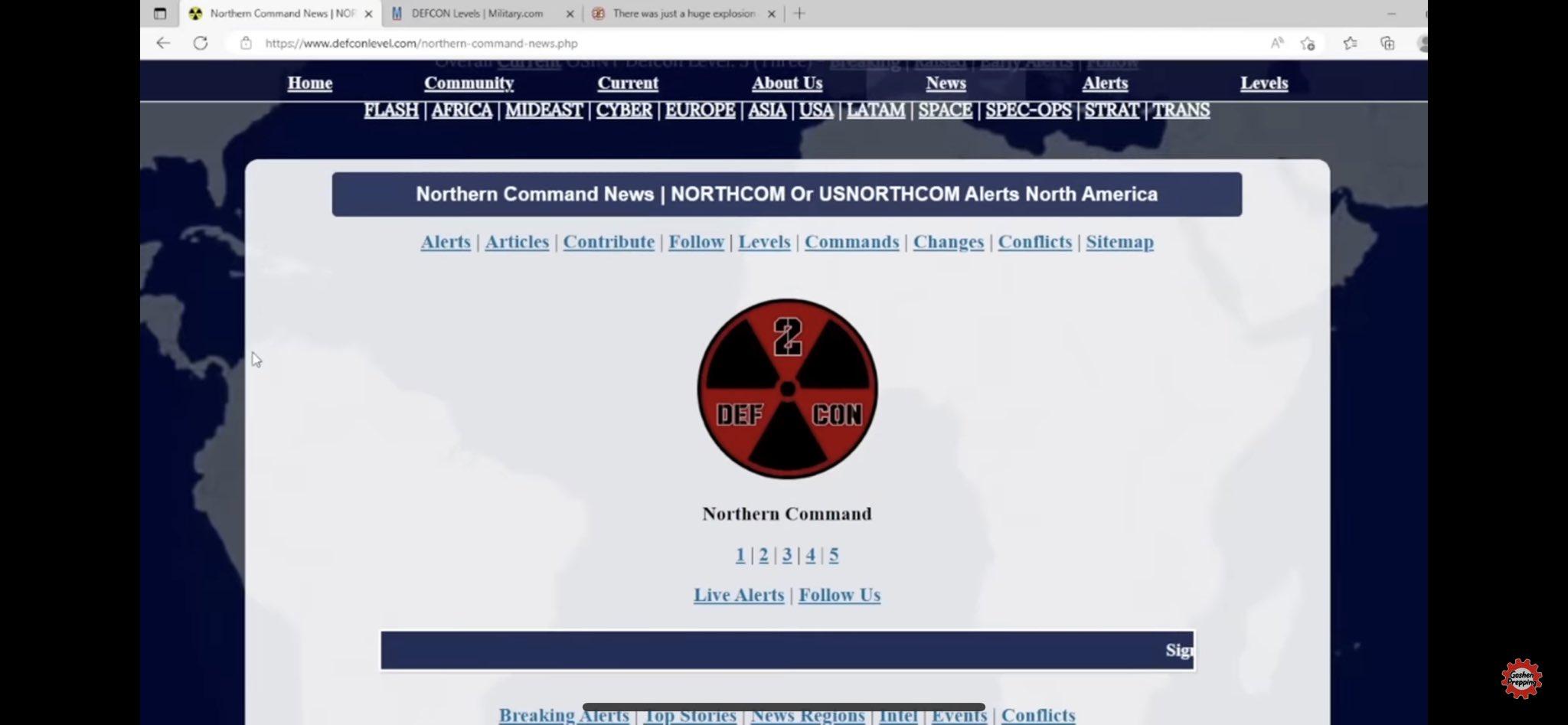Click the Articles link
The image size is (1568, 725).
click(517, 242)
